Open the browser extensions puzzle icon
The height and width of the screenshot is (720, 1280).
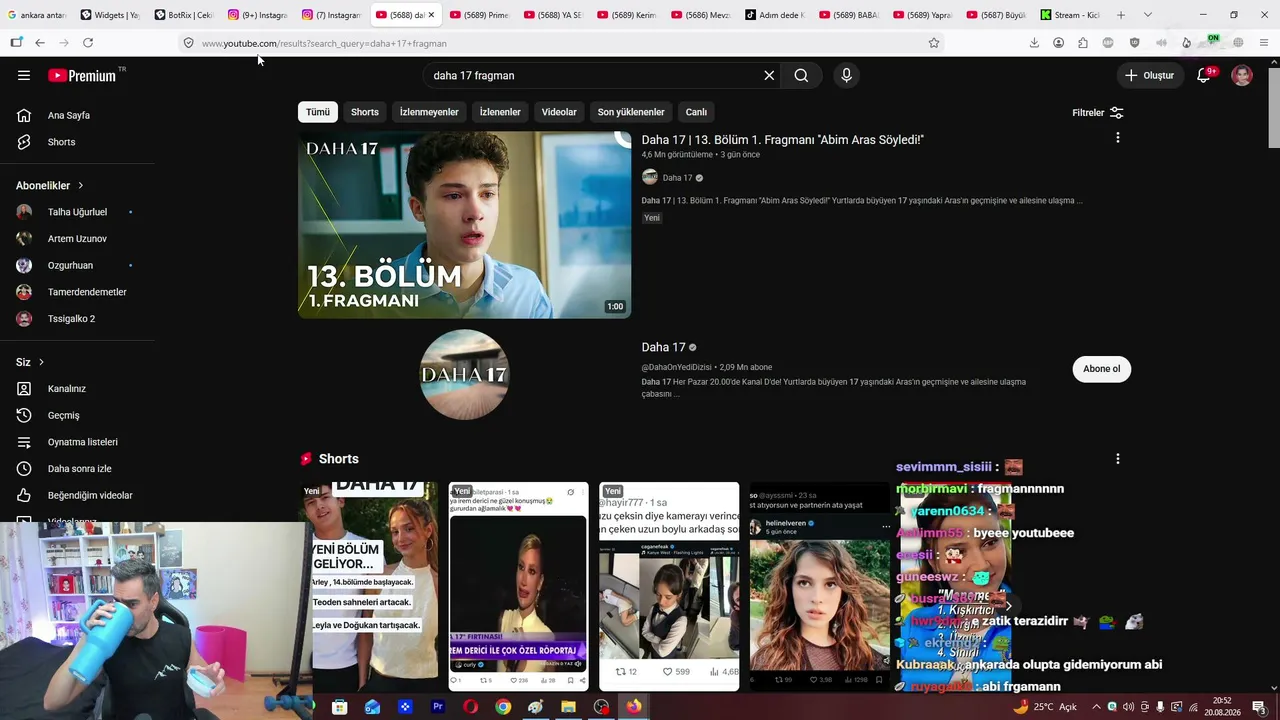click(1083, 43)
